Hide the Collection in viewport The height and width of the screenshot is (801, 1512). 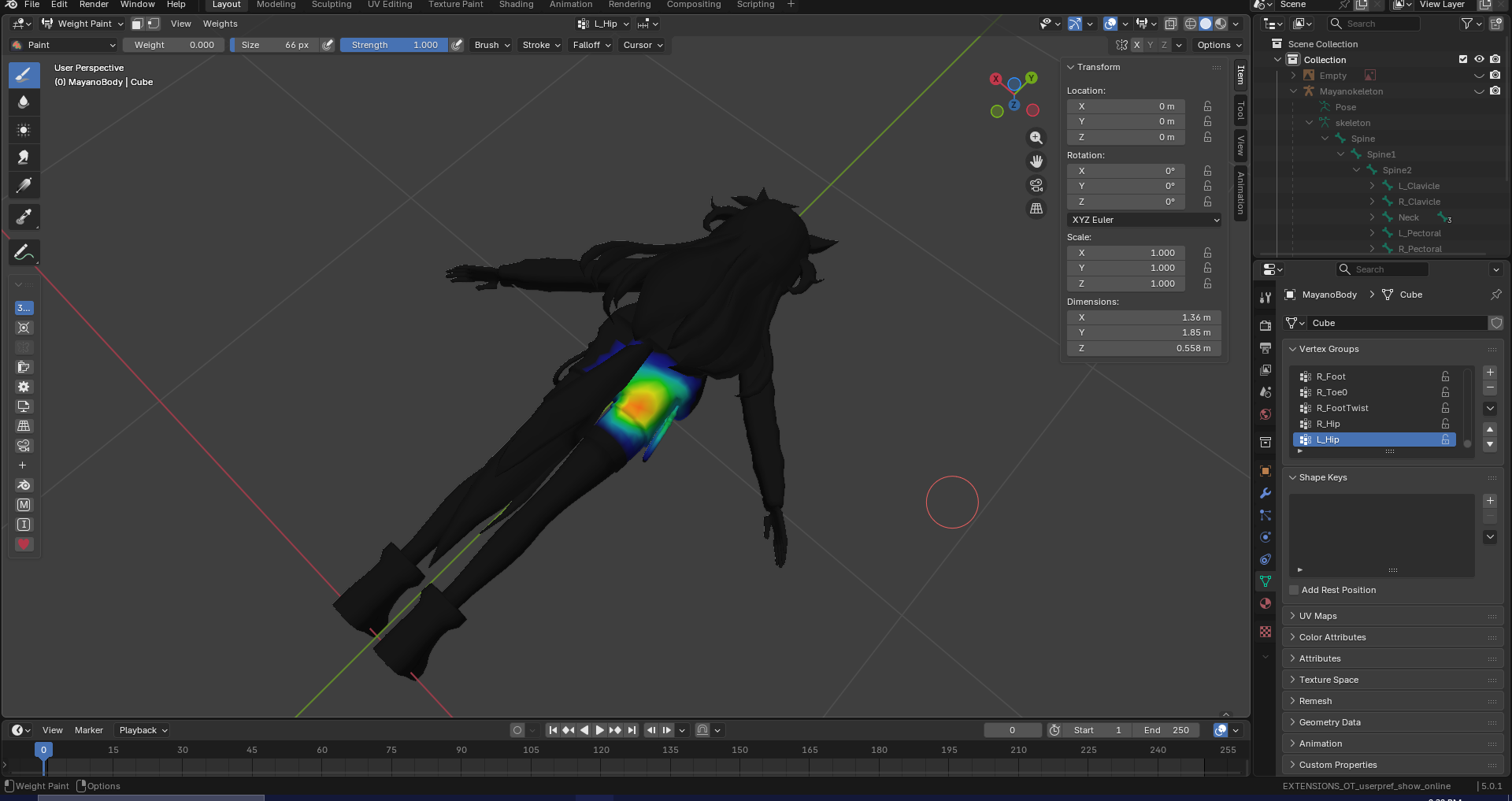[1479, 60]
